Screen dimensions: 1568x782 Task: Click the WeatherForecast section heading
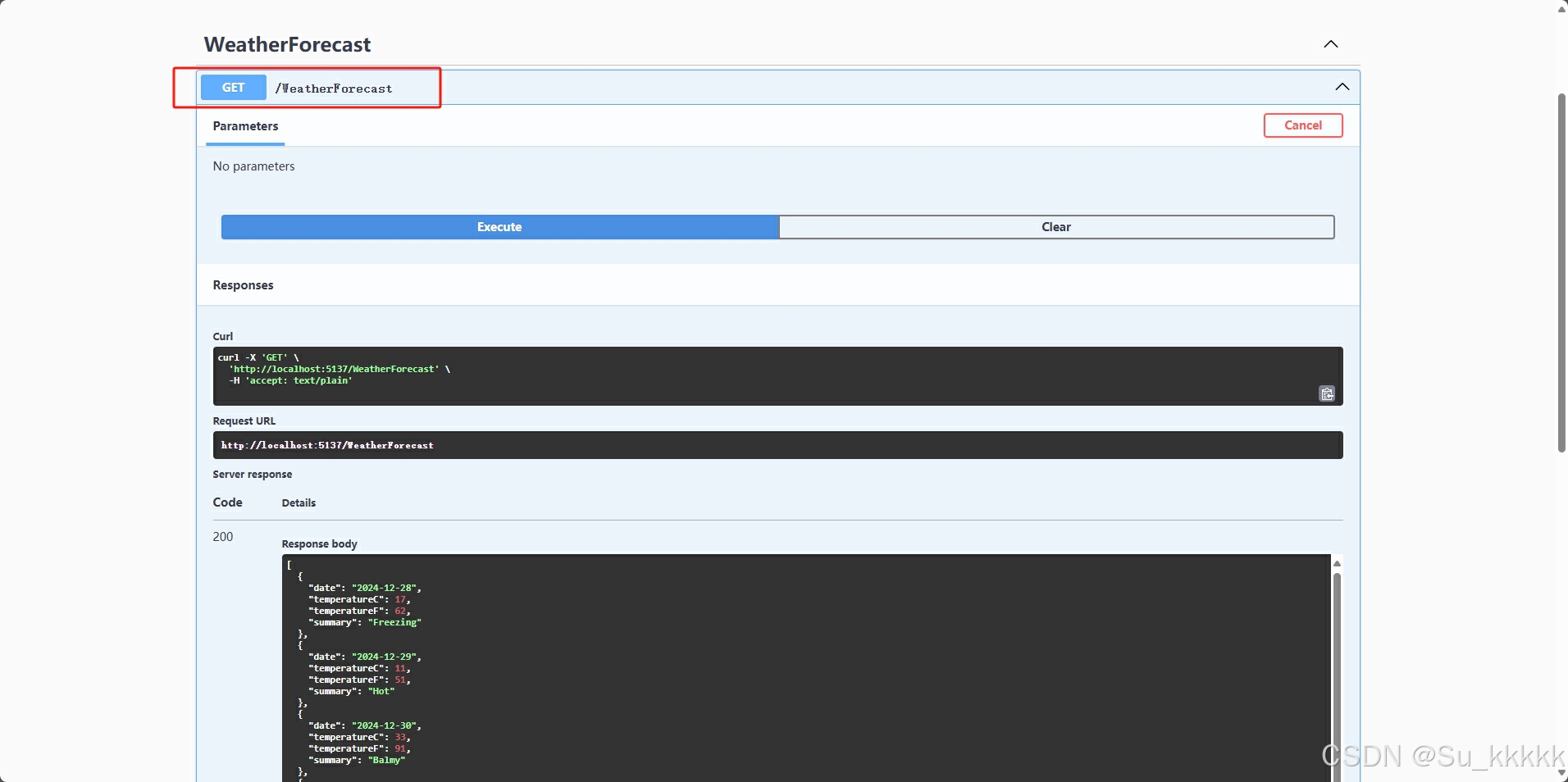(x=287, y=44)
